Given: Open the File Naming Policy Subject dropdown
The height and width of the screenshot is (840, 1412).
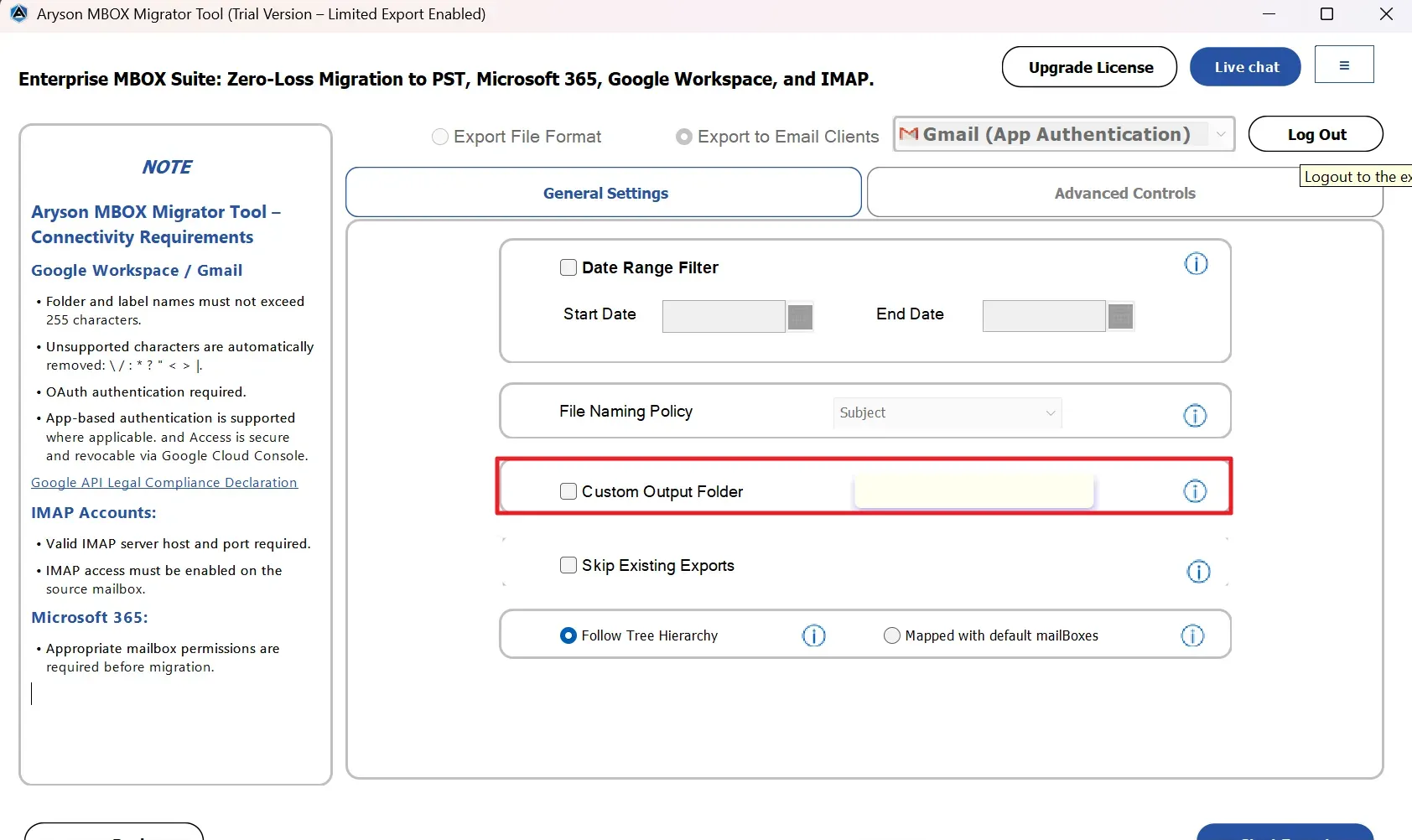Looking at the screenshot, I should point(947,412).
